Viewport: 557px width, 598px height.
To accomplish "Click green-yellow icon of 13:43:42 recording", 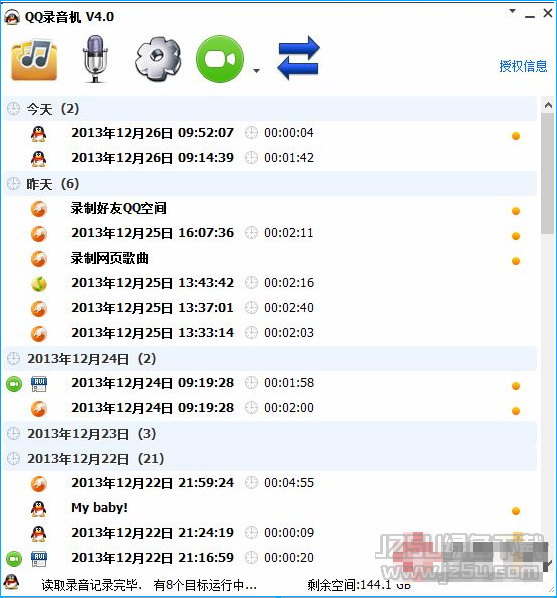I will click(39, 284).
